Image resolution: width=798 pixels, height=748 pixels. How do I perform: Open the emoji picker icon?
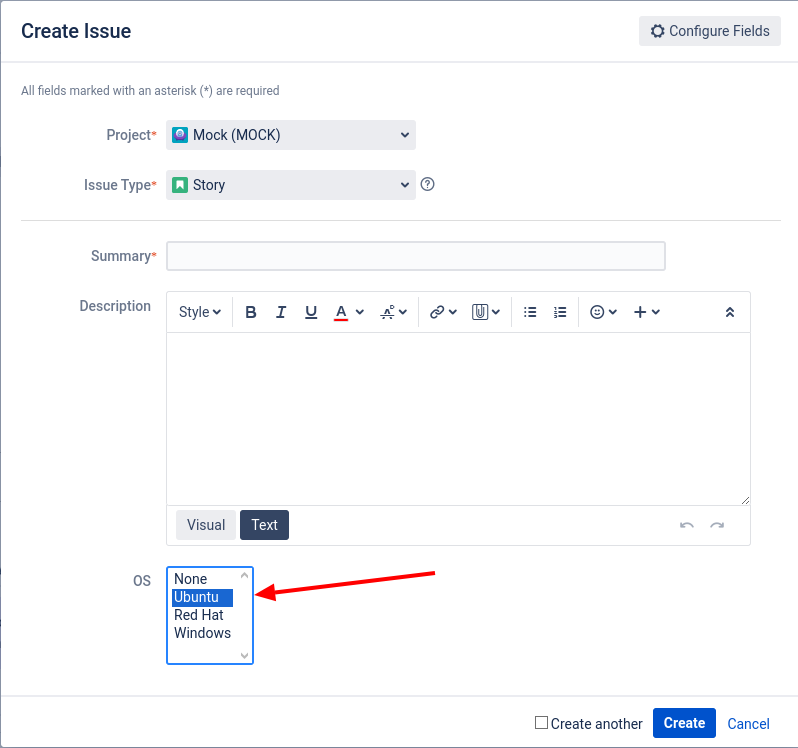pos(597,312)
